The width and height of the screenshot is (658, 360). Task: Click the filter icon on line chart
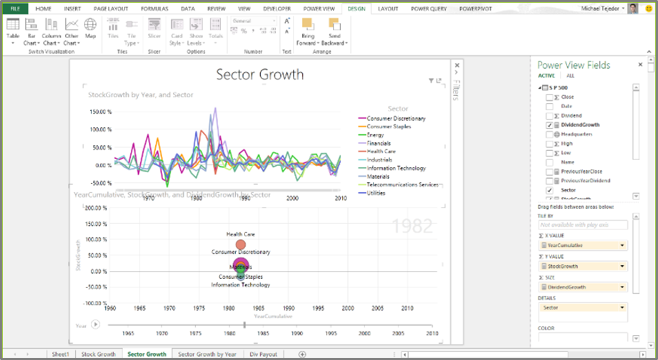tap(431, 81)
